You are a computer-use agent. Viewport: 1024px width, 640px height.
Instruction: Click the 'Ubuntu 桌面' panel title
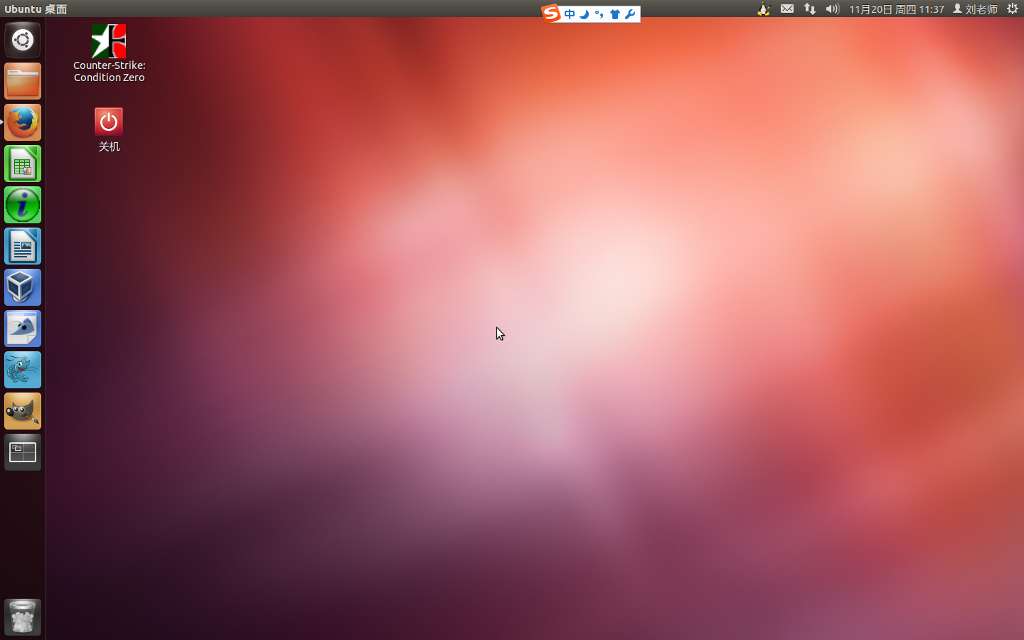(35, 9)
